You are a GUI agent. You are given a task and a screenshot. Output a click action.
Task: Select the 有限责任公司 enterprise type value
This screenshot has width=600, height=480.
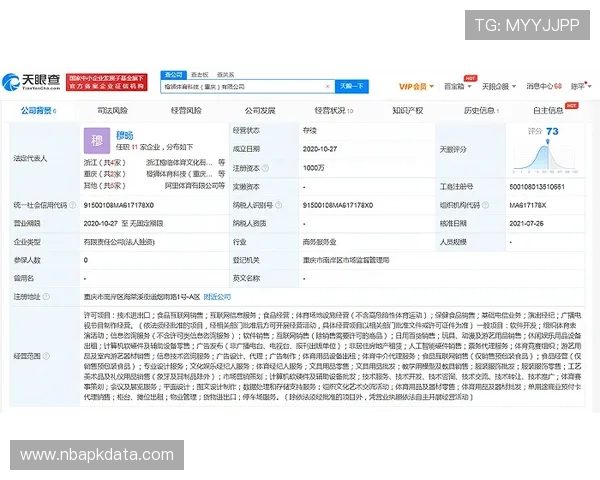pos(119,242)
